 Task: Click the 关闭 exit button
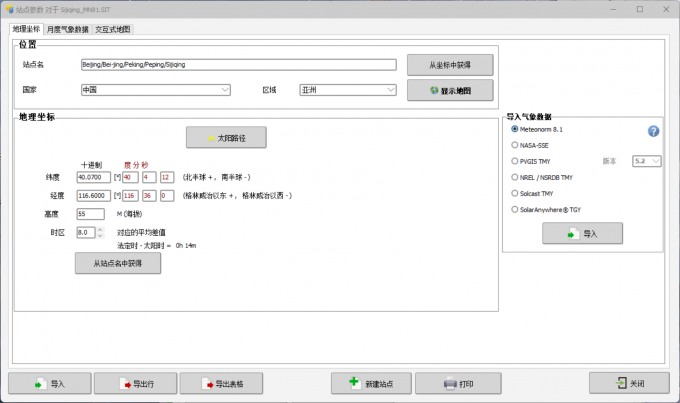click(x=628, y=383)
